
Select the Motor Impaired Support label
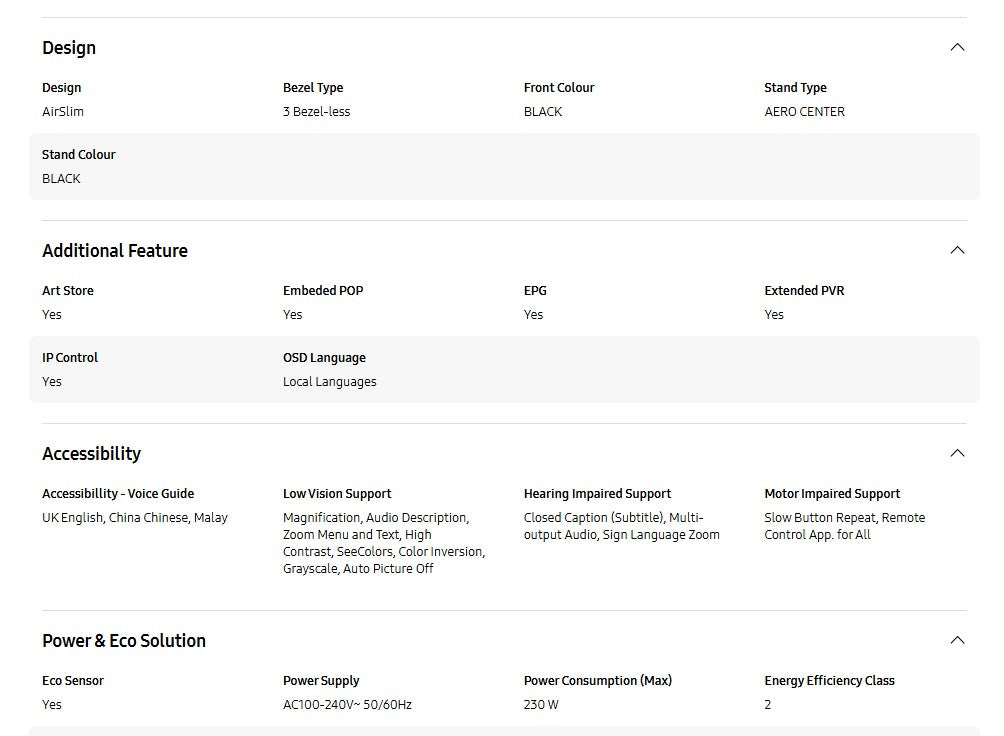832,494
